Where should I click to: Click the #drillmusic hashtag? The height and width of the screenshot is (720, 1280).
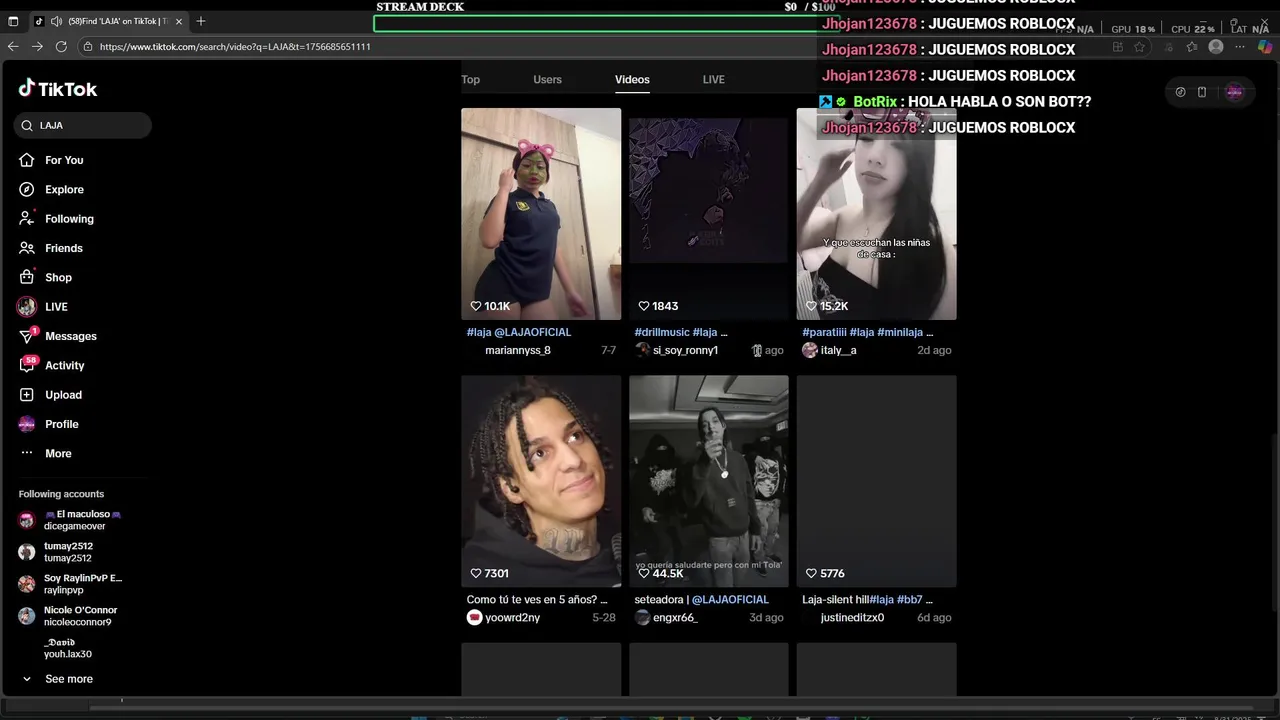pyautogui.click(x=662, y=332)
